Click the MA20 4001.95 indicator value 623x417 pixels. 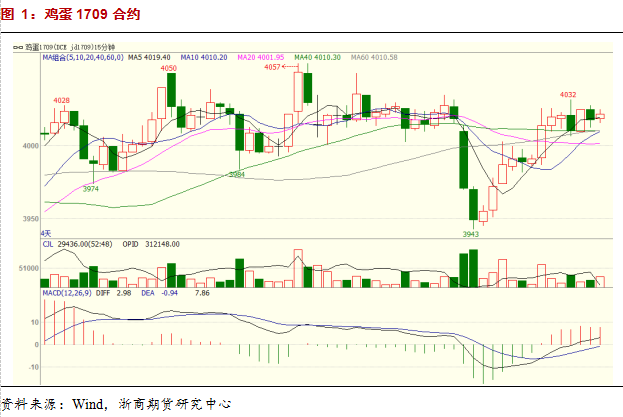[261, 58]
